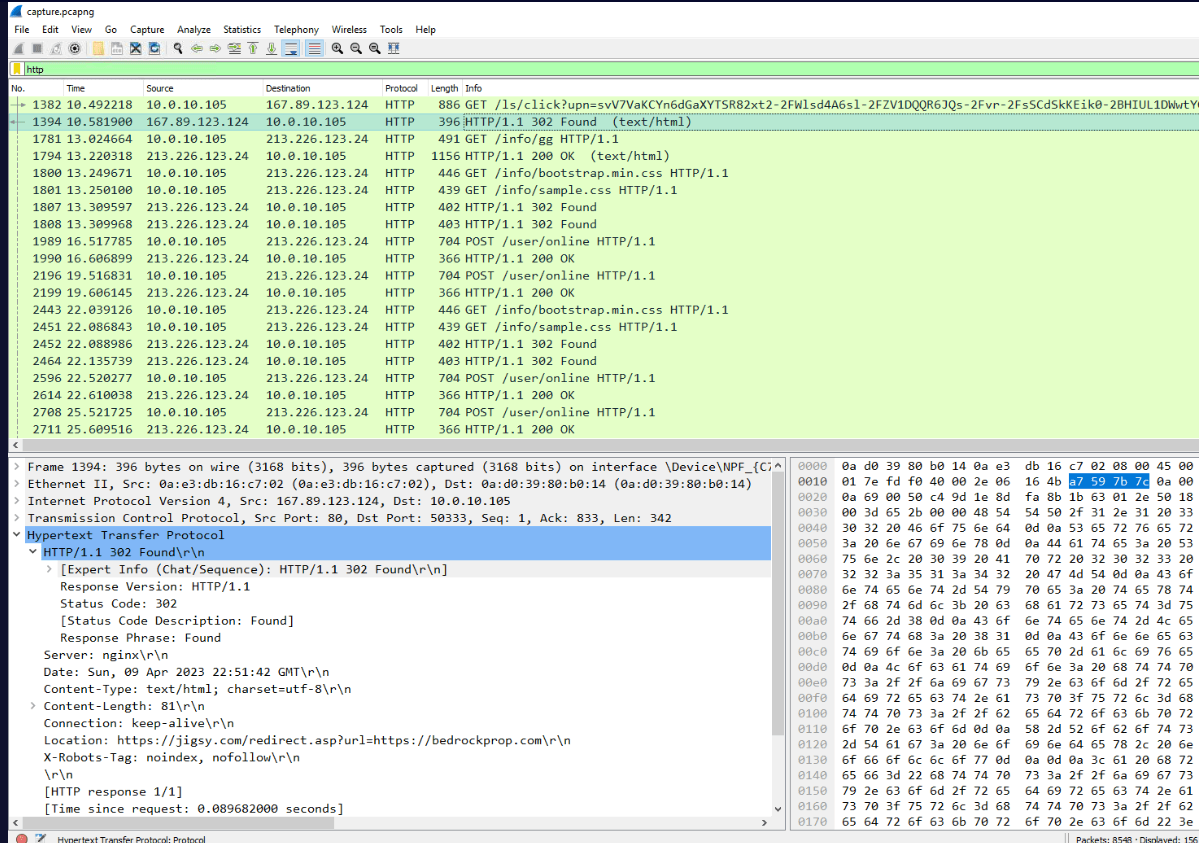This screenshot has width=1199, height=843.
Task: Jump to the last packet
Action: tap(271, 48)
